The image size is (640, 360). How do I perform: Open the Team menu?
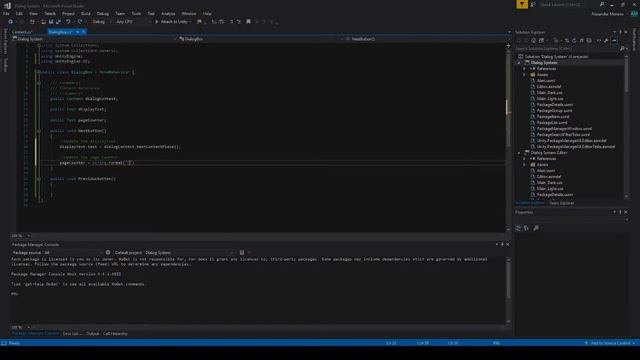tap(120, 13)
